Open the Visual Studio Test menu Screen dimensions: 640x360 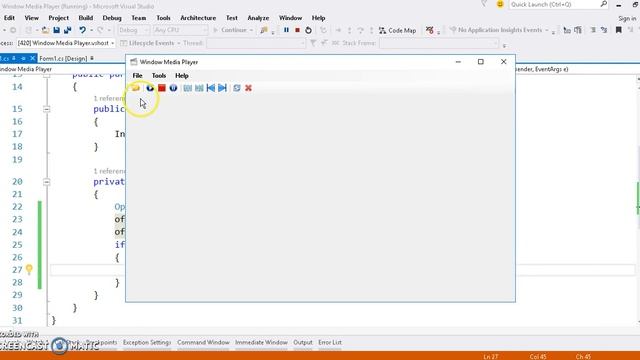pos(232,18)
